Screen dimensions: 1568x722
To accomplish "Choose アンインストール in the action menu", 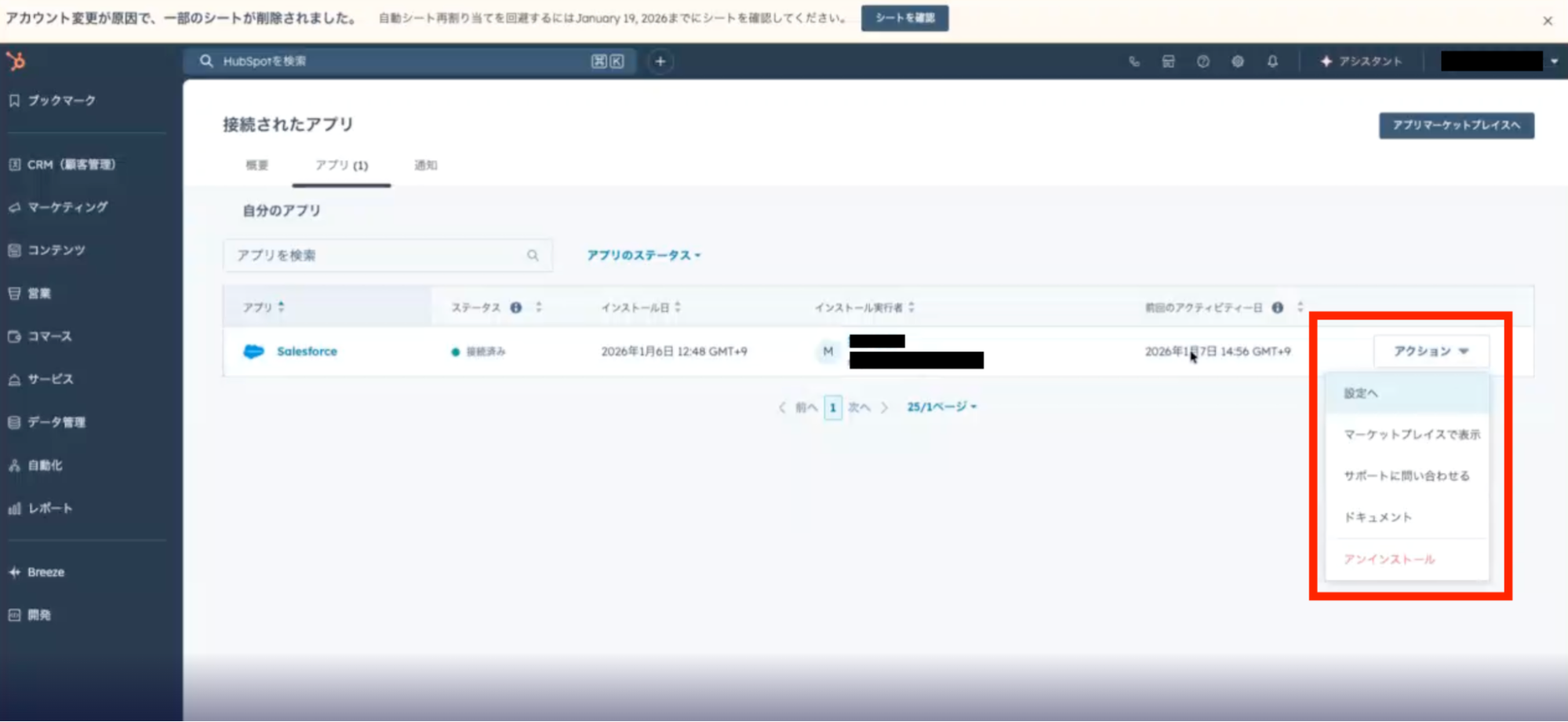I will [x=1389, y=559].
